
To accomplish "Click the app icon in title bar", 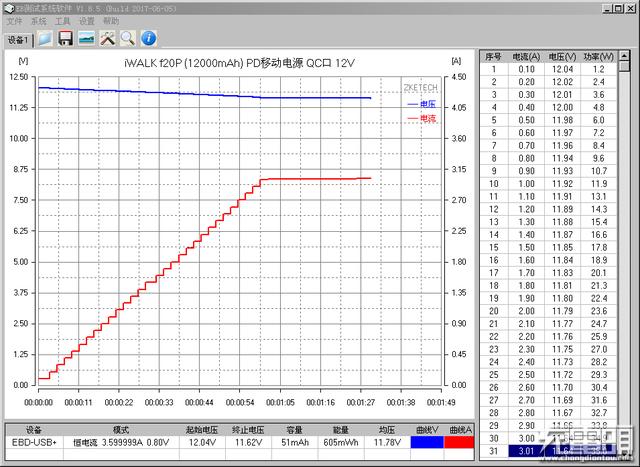I will 9,8.
